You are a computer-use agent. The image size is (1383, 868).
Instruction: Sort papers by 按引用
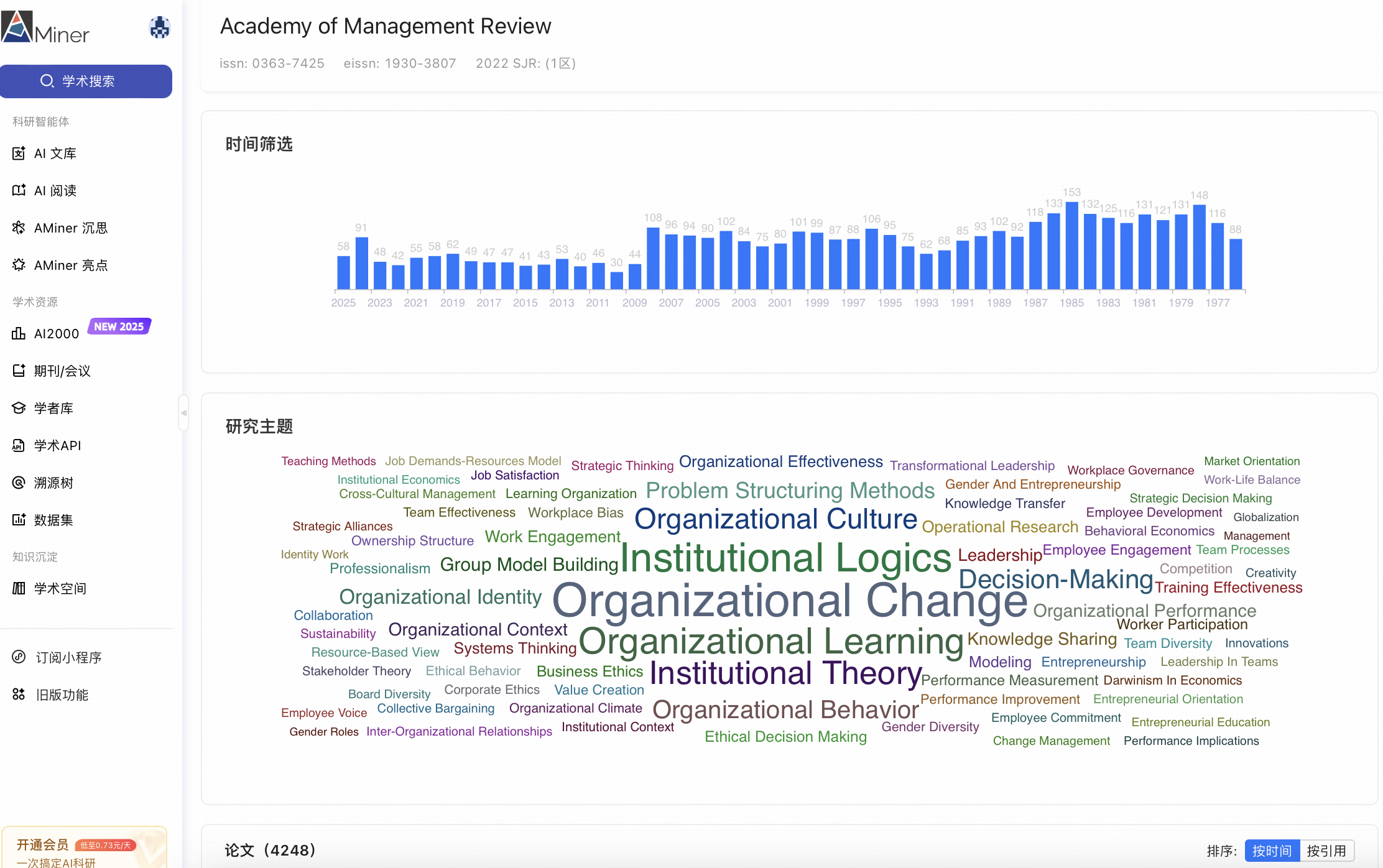(1326, 851)
